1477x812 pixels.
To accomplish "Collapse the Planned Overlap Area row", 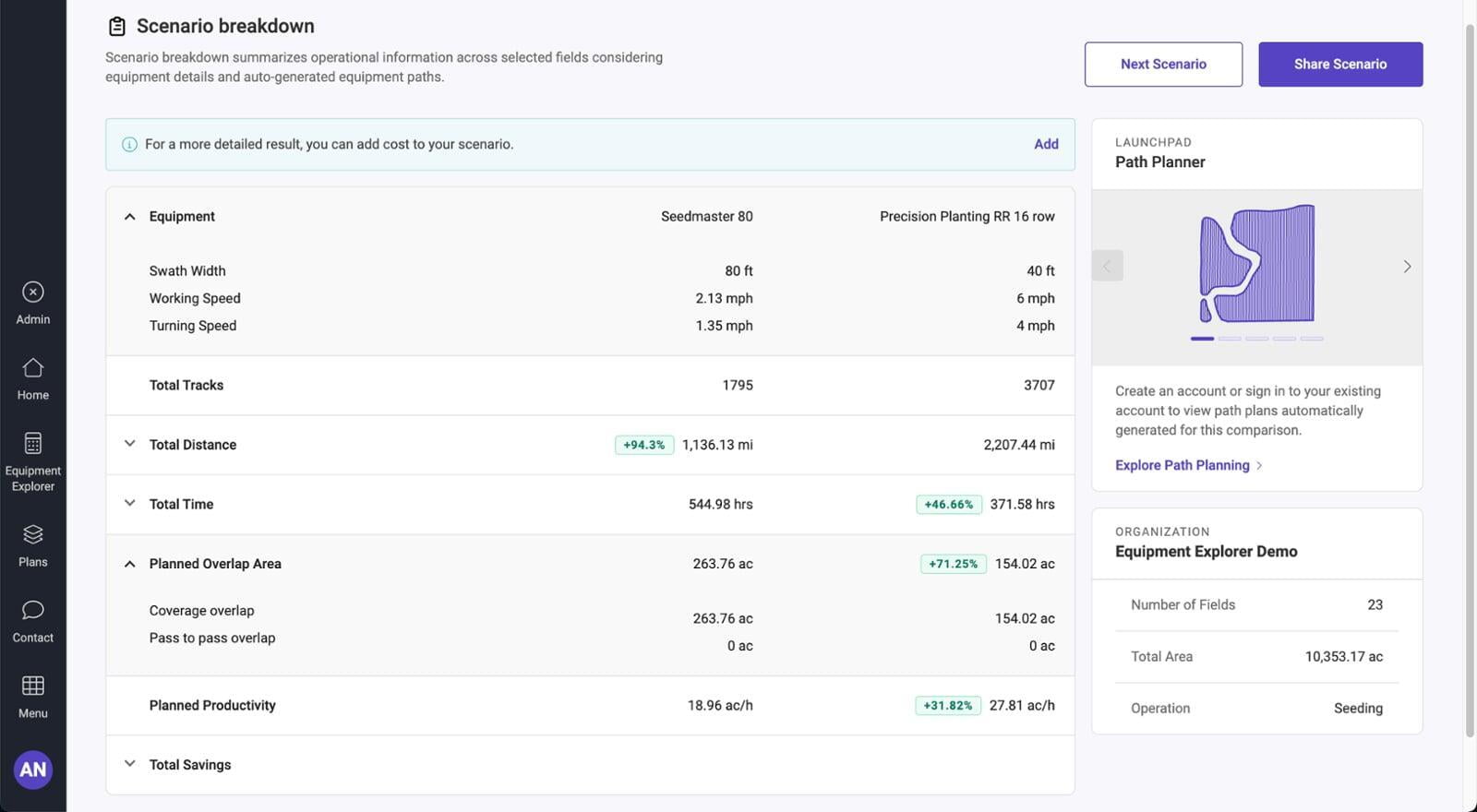I will coord(130,564).
